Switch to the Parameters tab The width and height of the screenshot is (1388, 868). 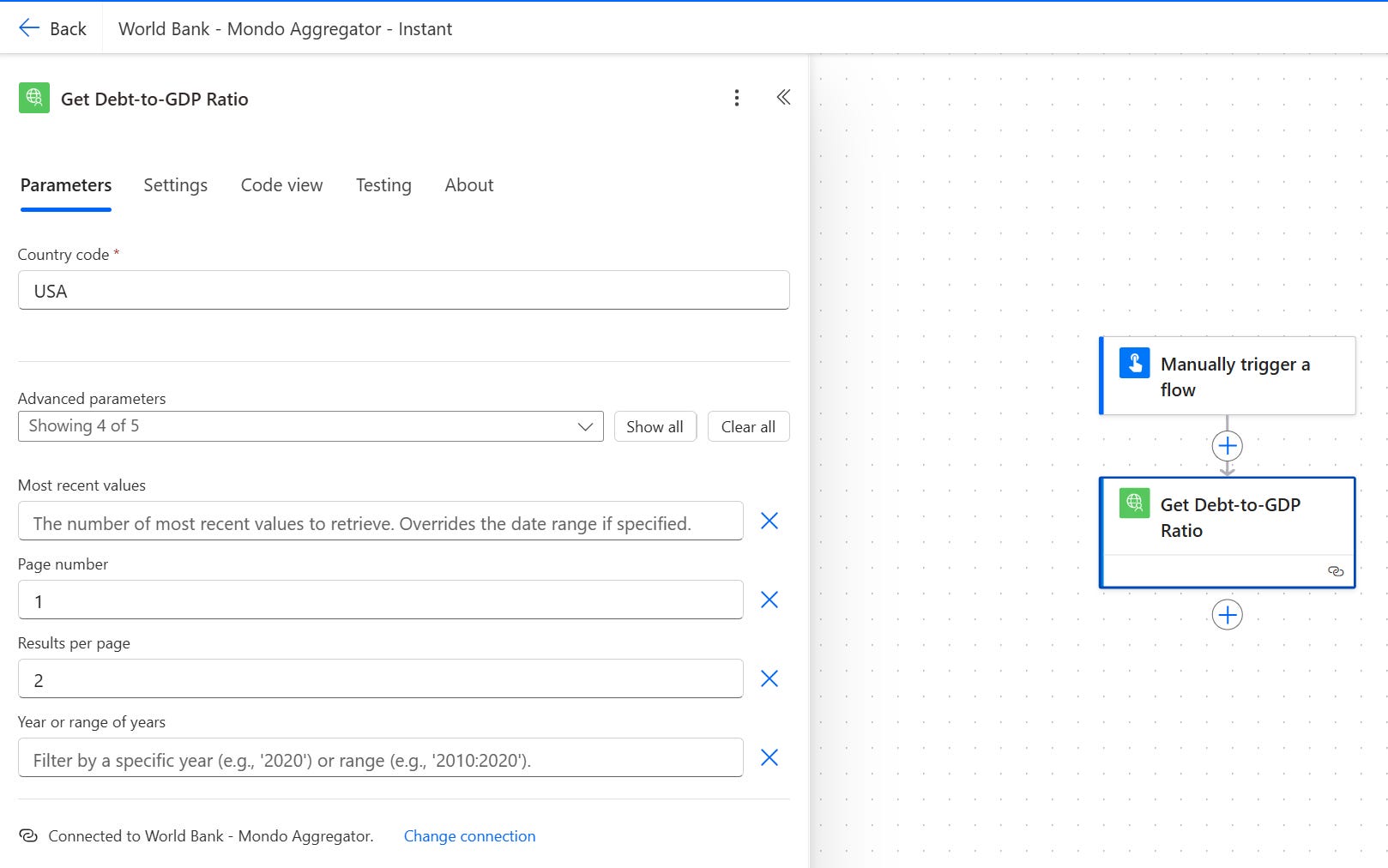point(66,185)
